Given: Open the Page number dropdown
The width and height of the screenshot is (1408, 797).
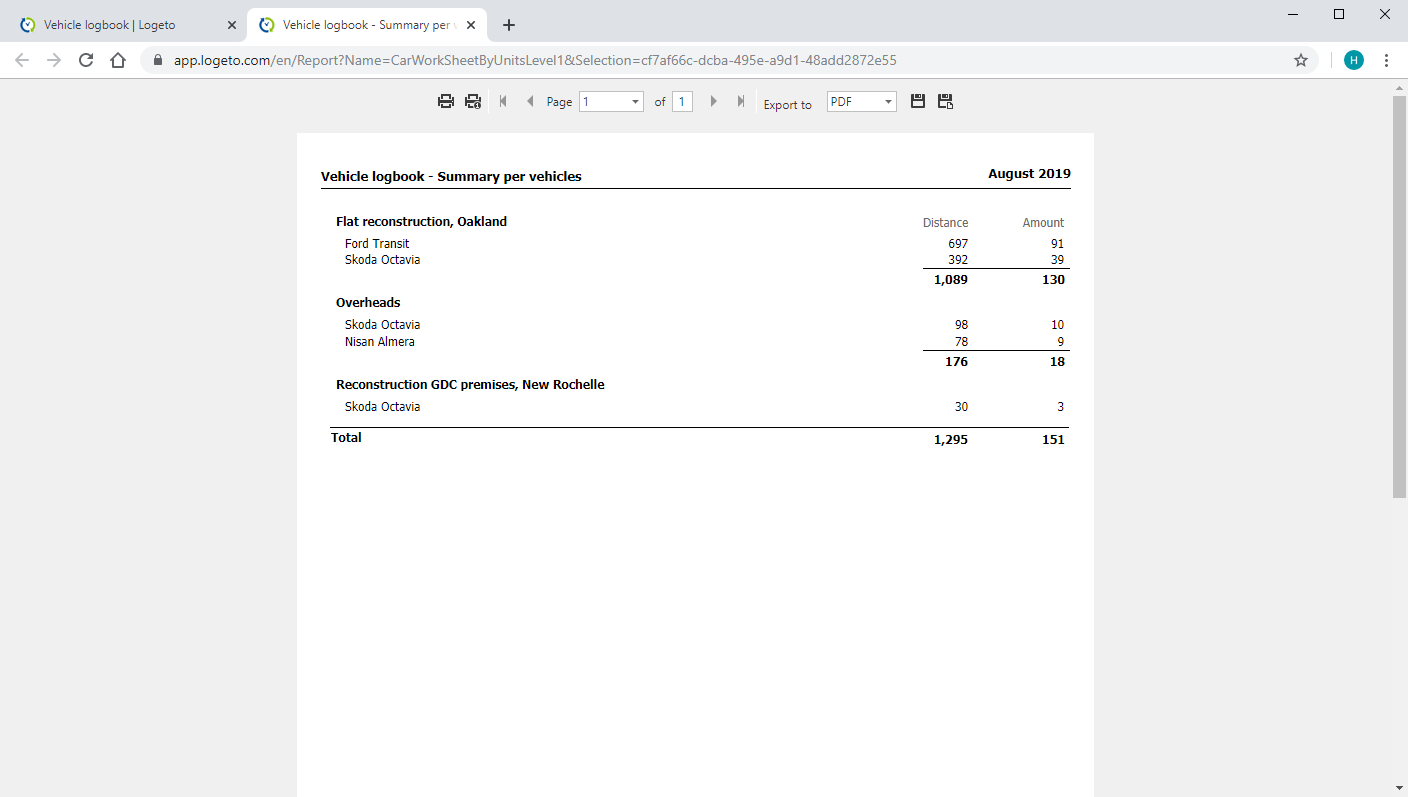Looking at the screenshot, I should (611, 102).
